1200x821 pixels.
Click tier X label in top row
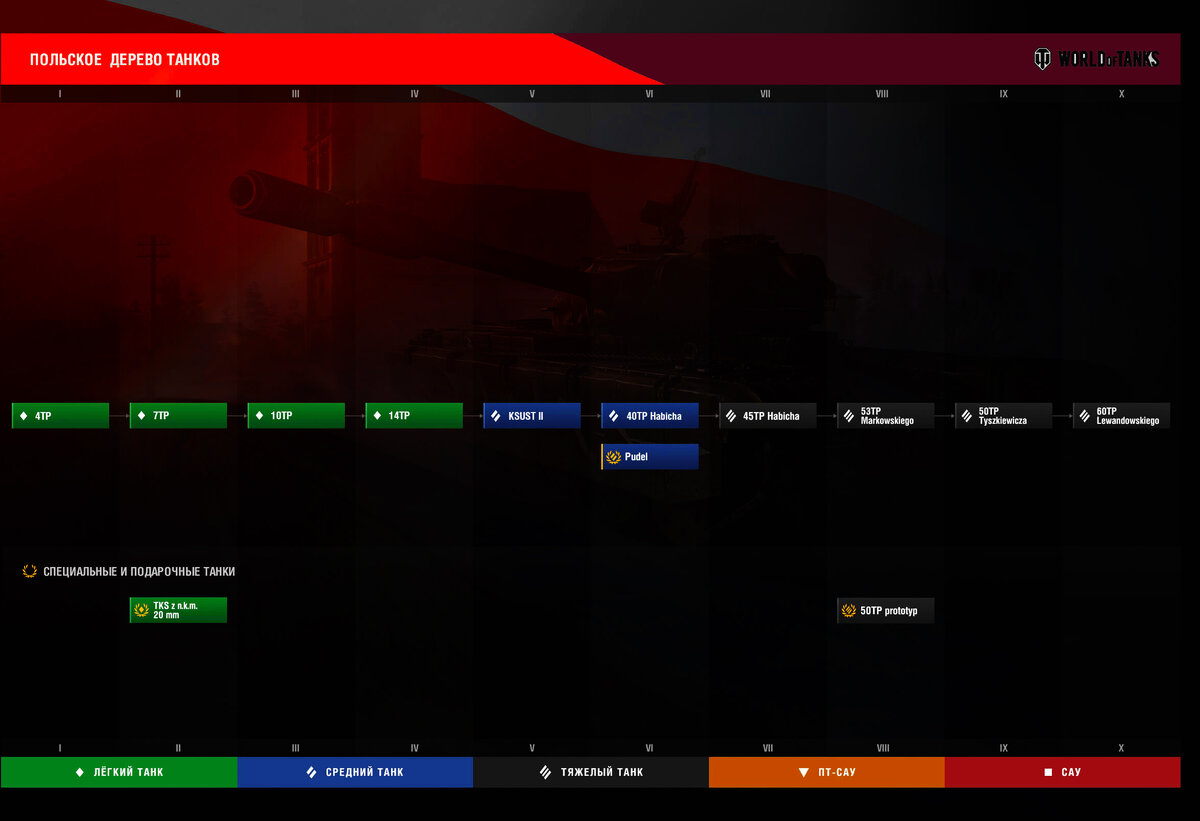tap(1122, 94)
